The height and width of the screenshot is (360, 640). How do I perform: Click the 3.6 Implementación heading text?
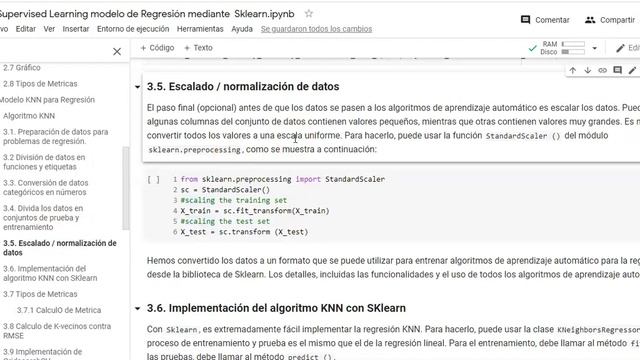click(x=276, y=308)
